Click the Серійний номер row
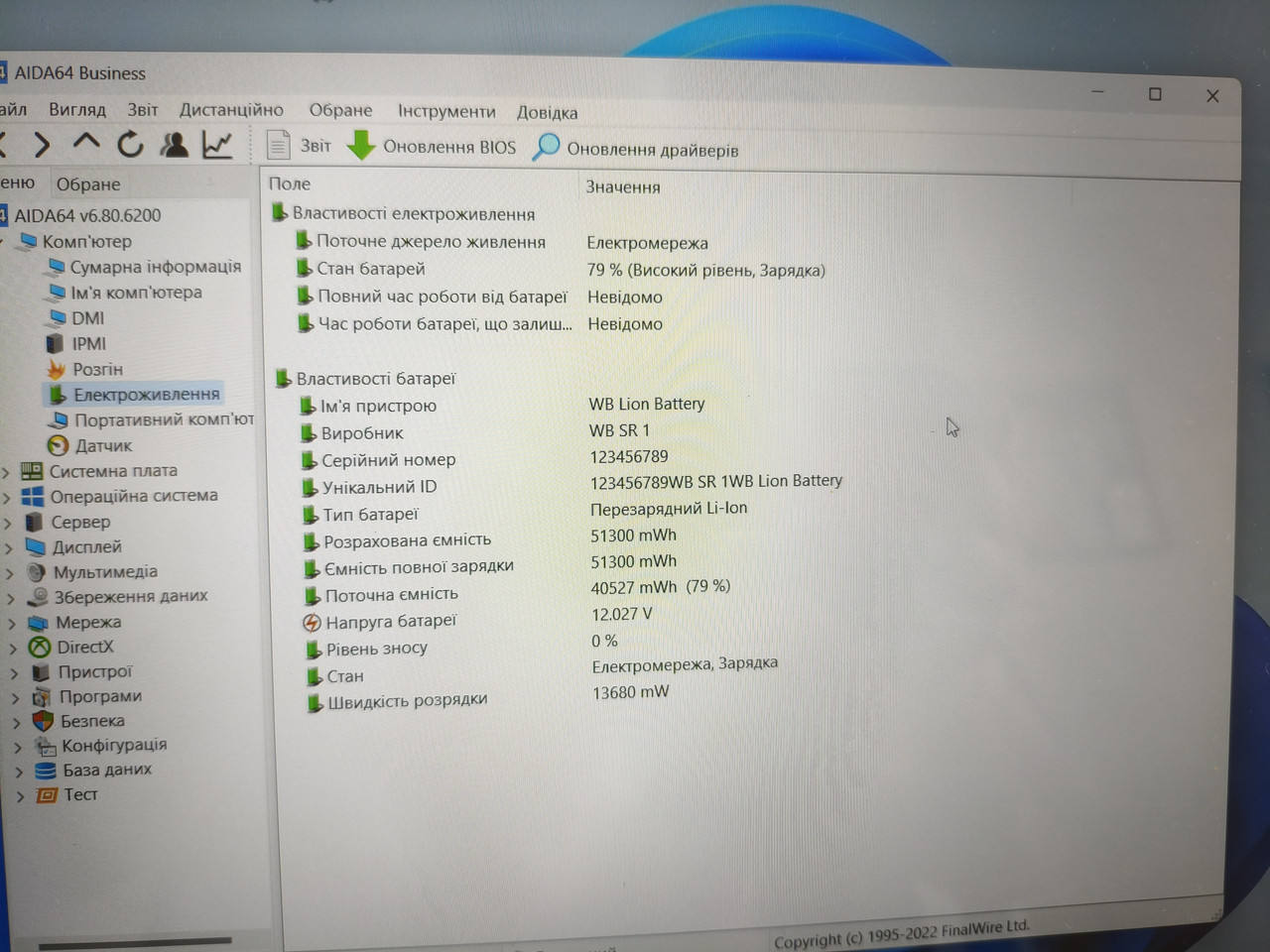 pos(485,459)
